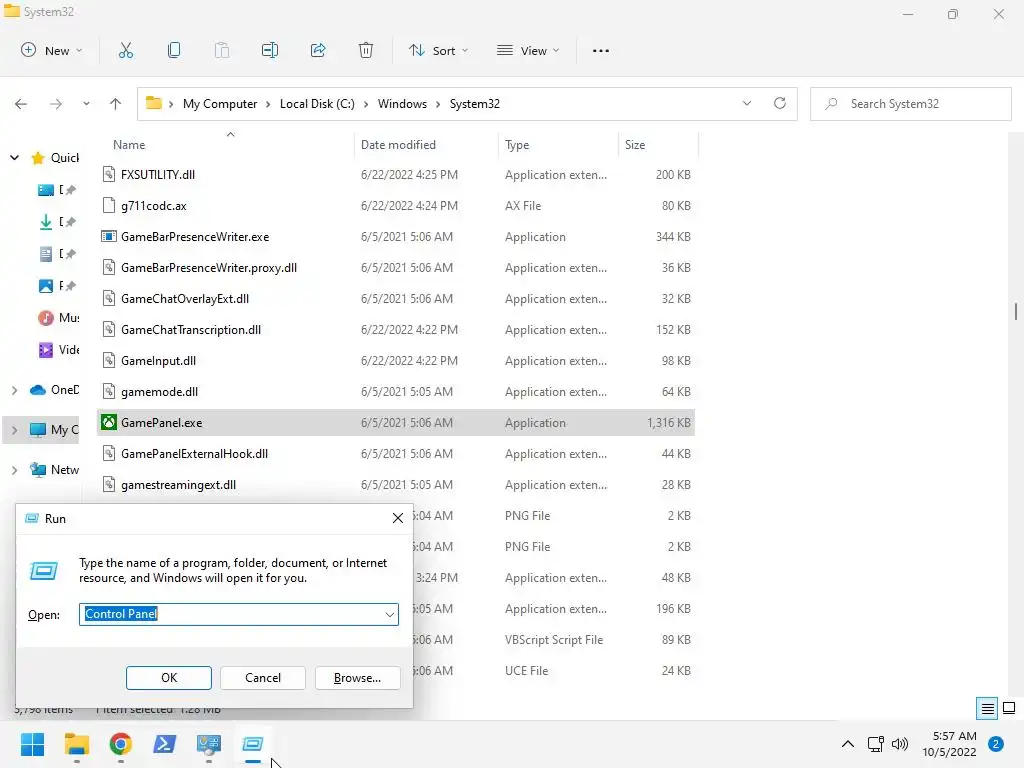This screenshot has height=768, width=1024.
Task: Sort by the Type column header
Action: 558,145
